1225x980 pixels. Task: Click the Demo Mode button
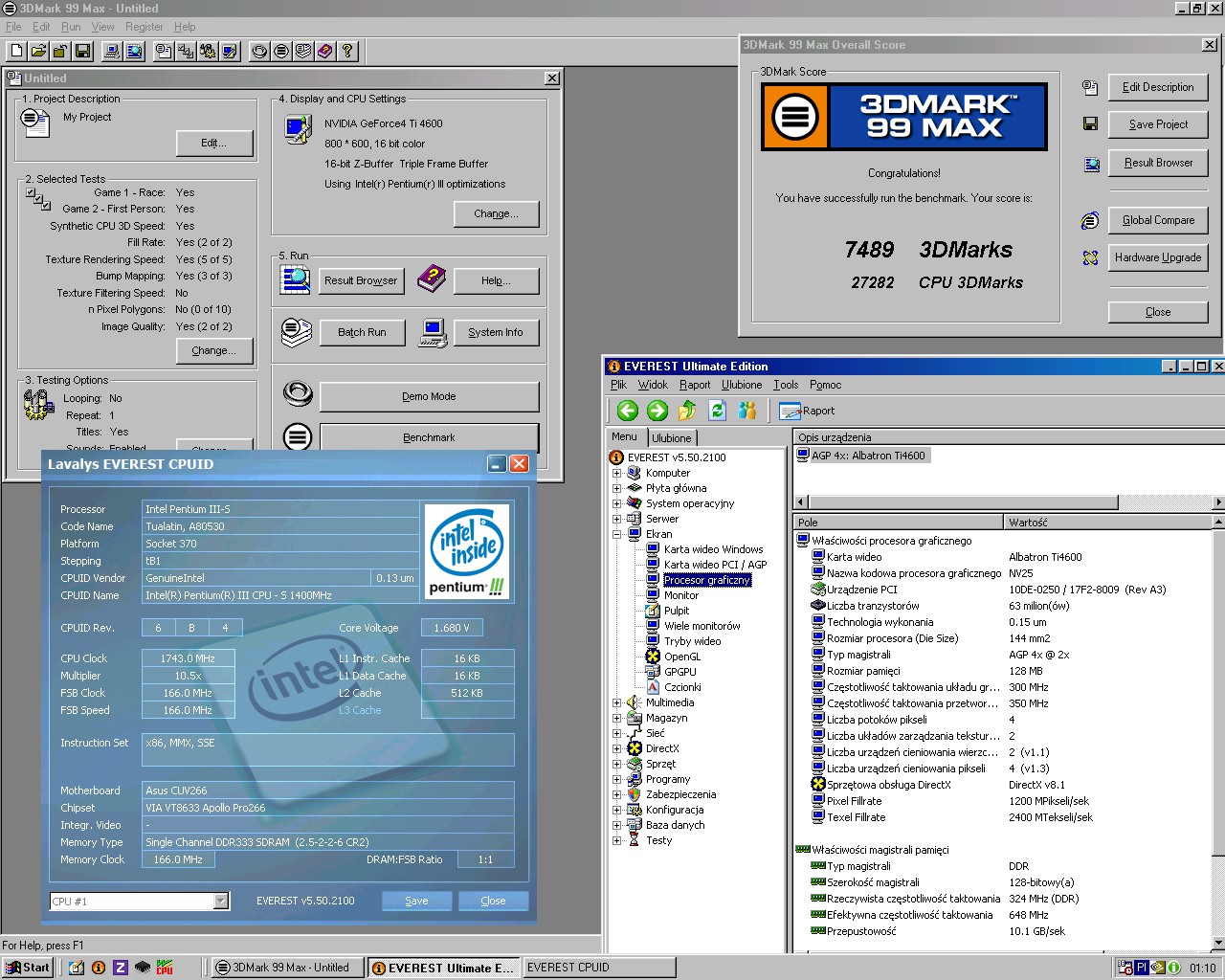click(x=429, y=396)
